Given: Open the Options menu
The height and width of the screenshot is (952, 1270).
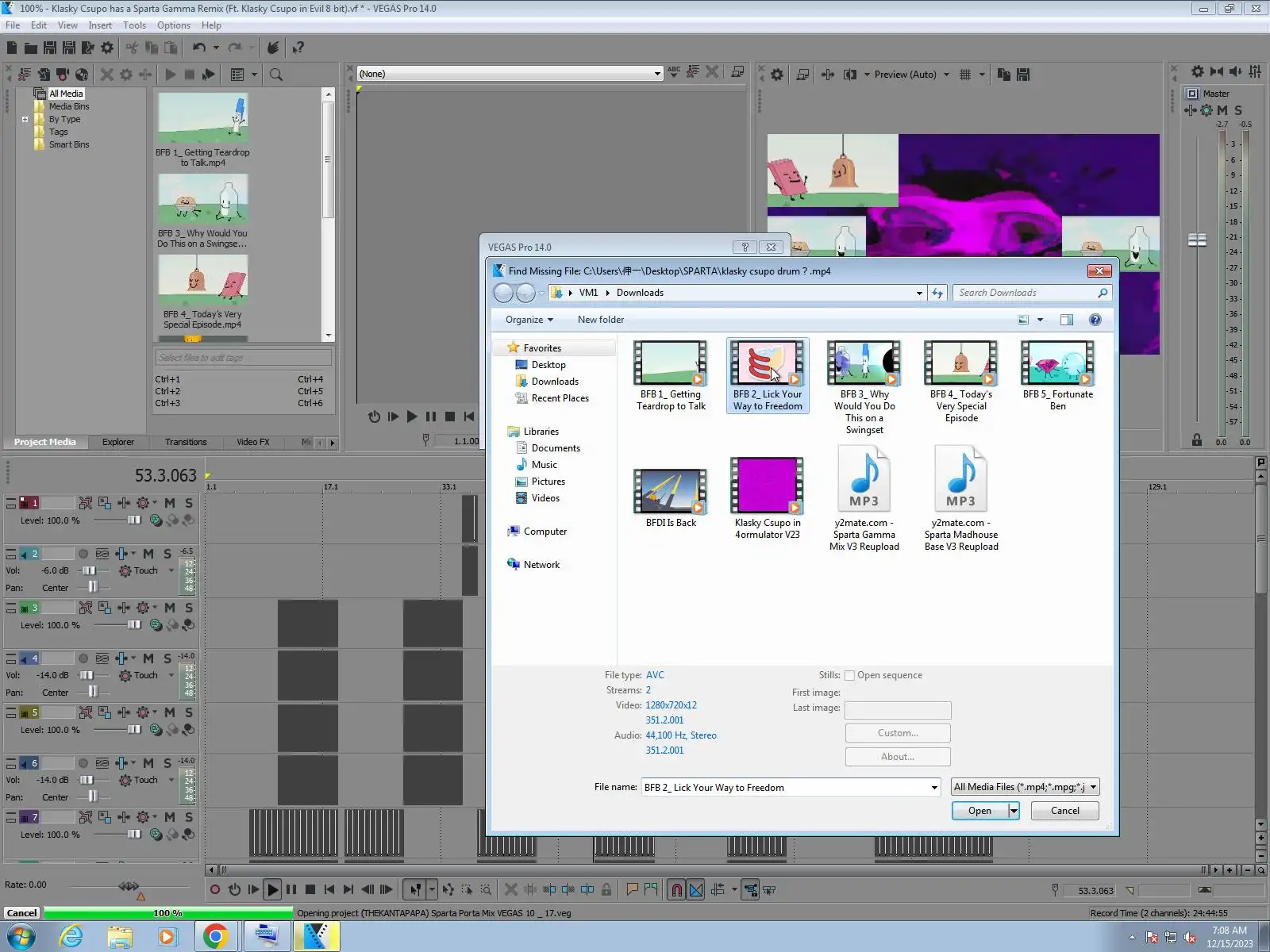Looking at the screenshot, I should pos(174,25).
